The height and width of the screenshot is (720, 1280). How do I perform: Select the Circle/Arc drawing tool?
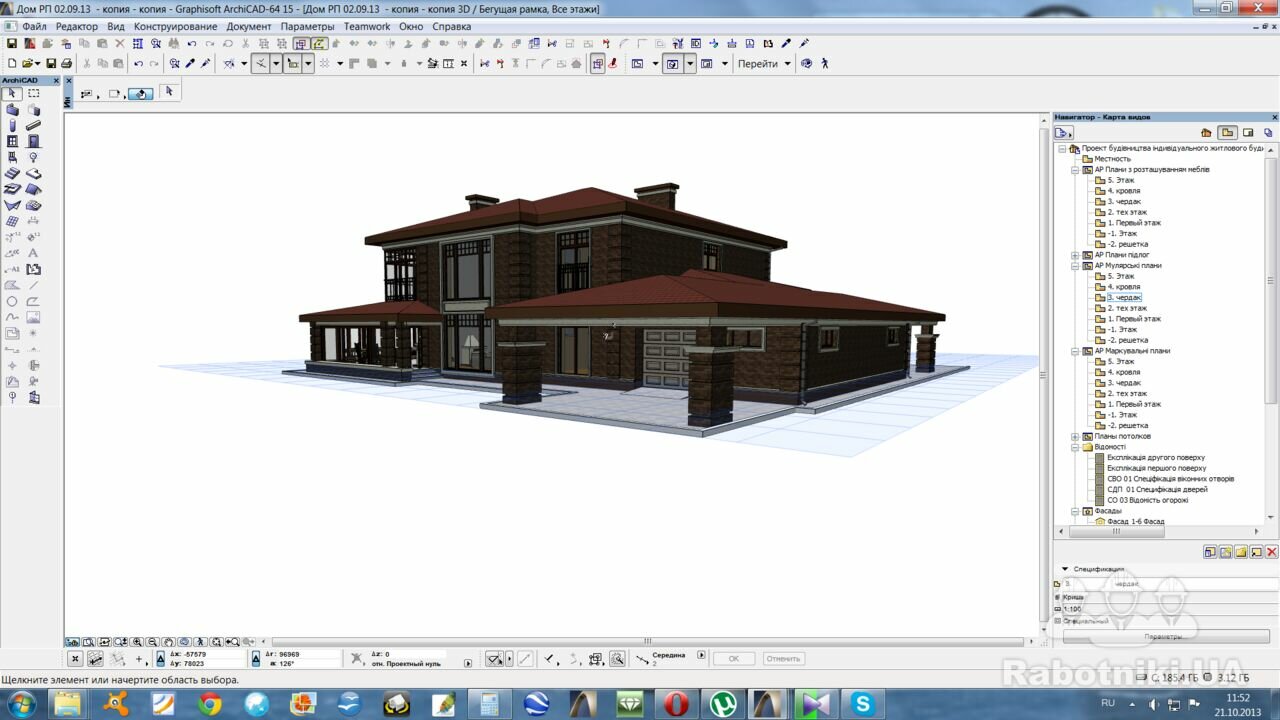point(12,301)
